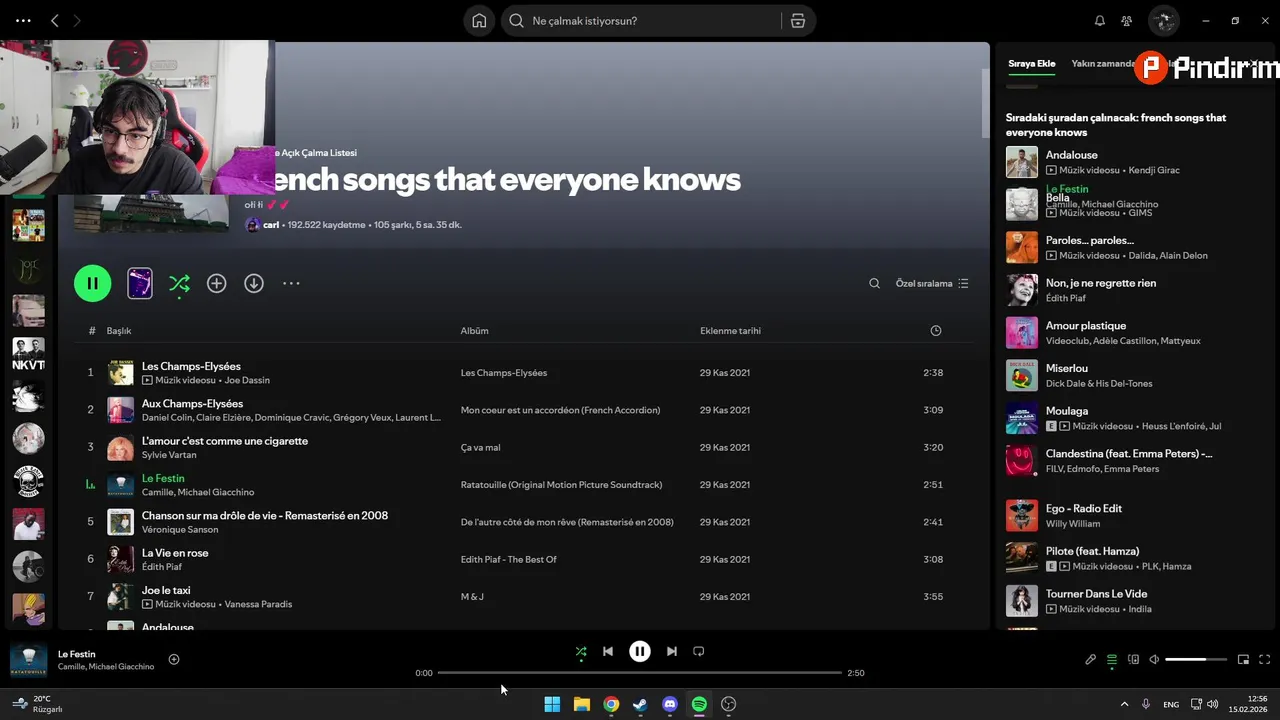Open the Spotify Home page
Screen dimensions: 1280x720
479,21
